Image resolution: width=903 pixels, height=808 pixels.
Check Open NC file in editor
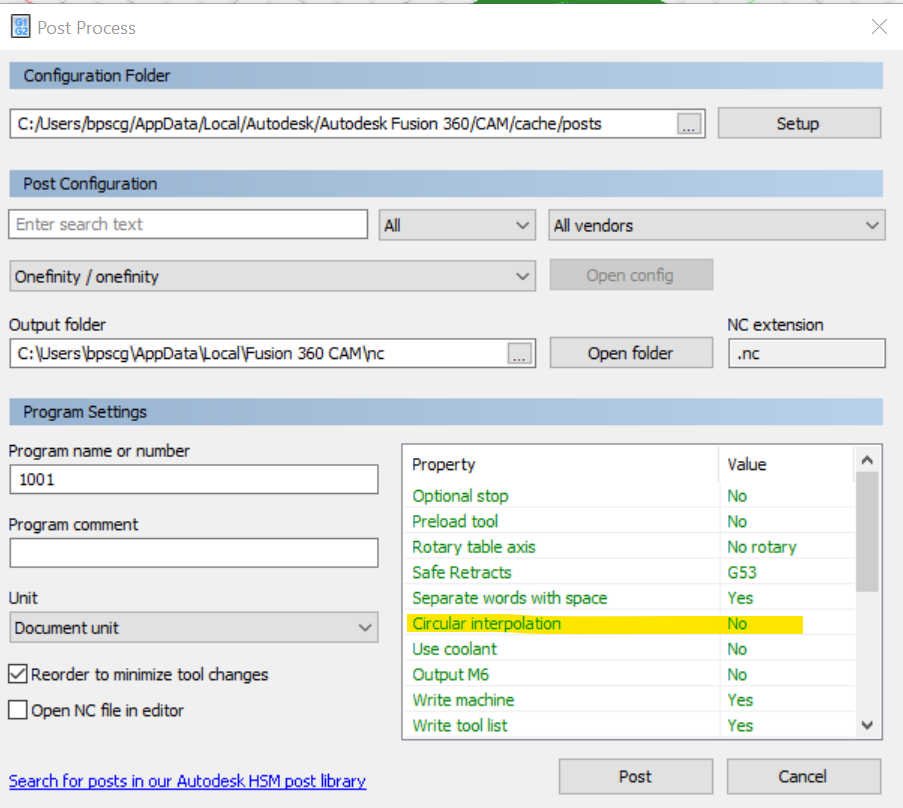[x=18, y=710]
